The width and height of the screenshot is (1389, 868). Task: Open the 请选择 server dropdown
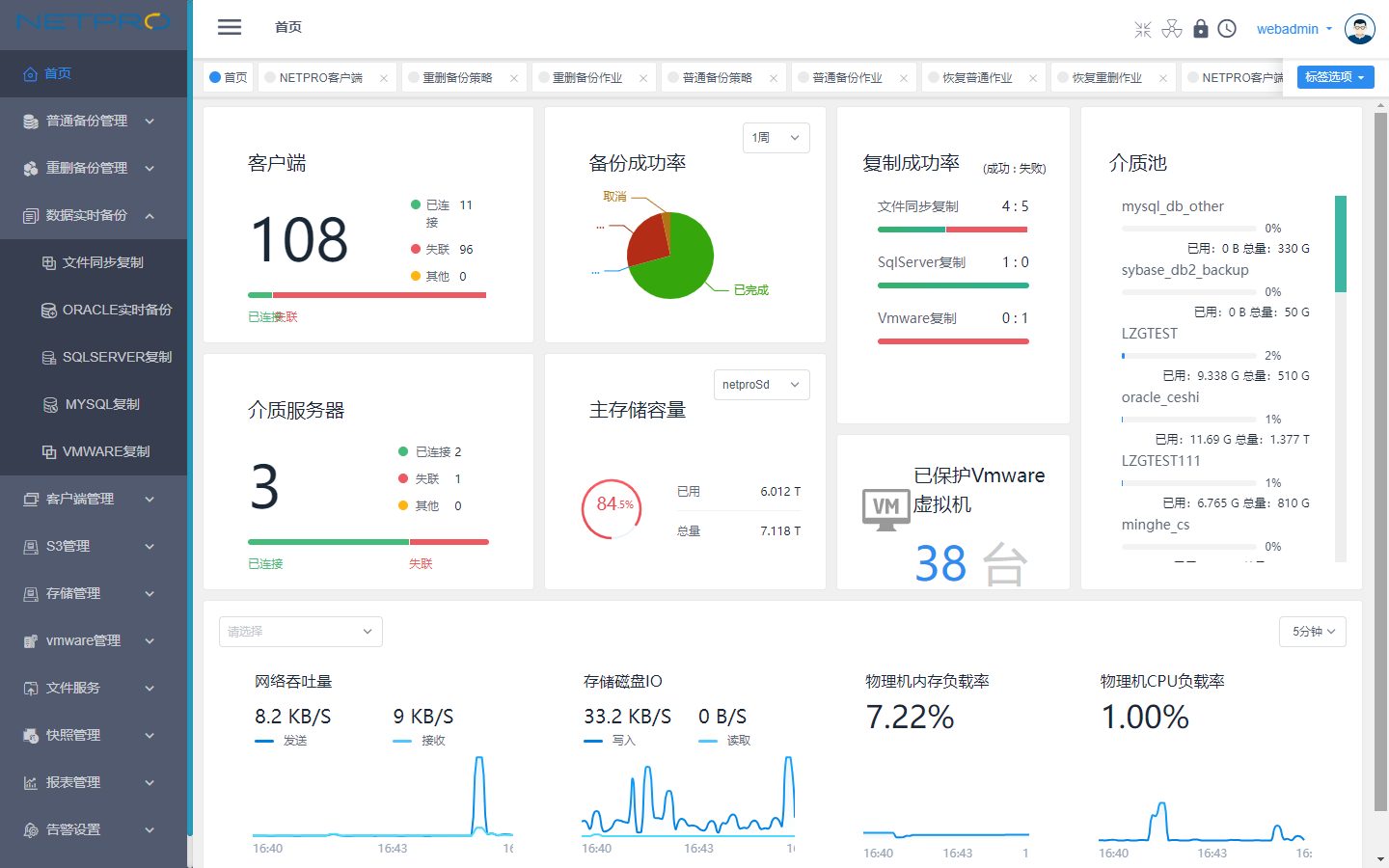tap(301, 632)
